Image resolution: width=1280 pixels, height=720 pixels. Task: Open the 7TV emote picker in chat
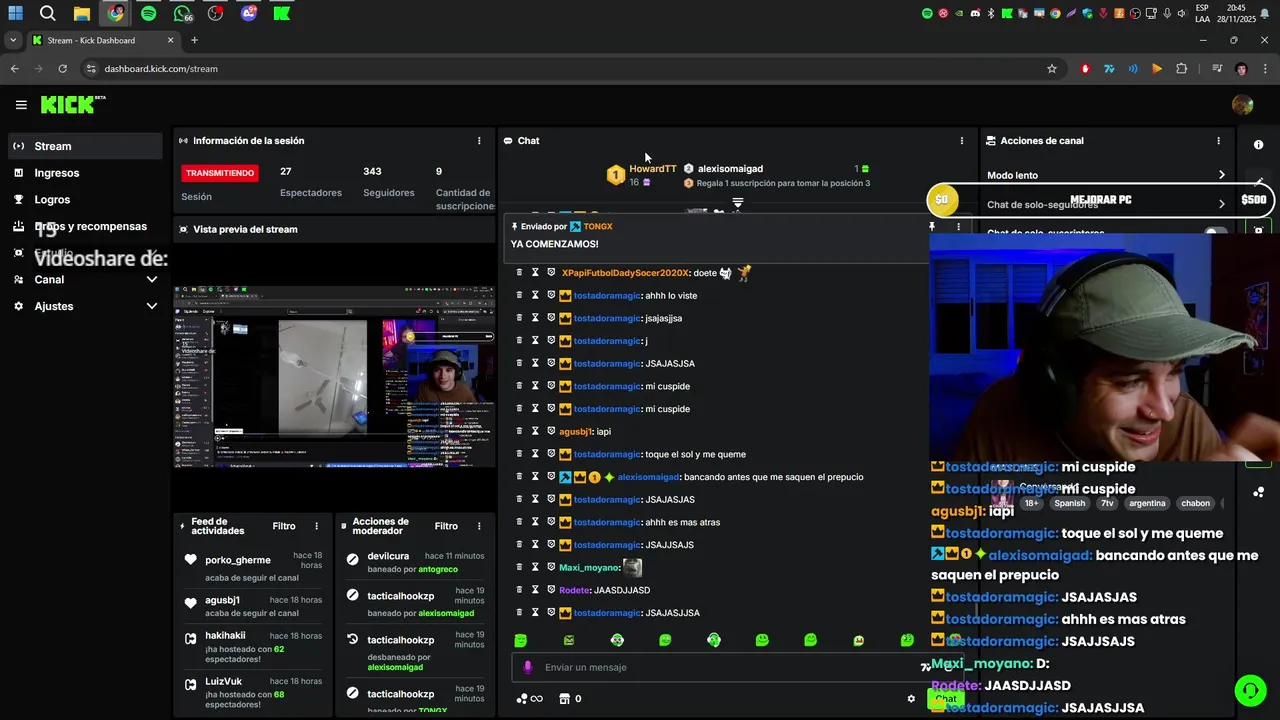926,667
